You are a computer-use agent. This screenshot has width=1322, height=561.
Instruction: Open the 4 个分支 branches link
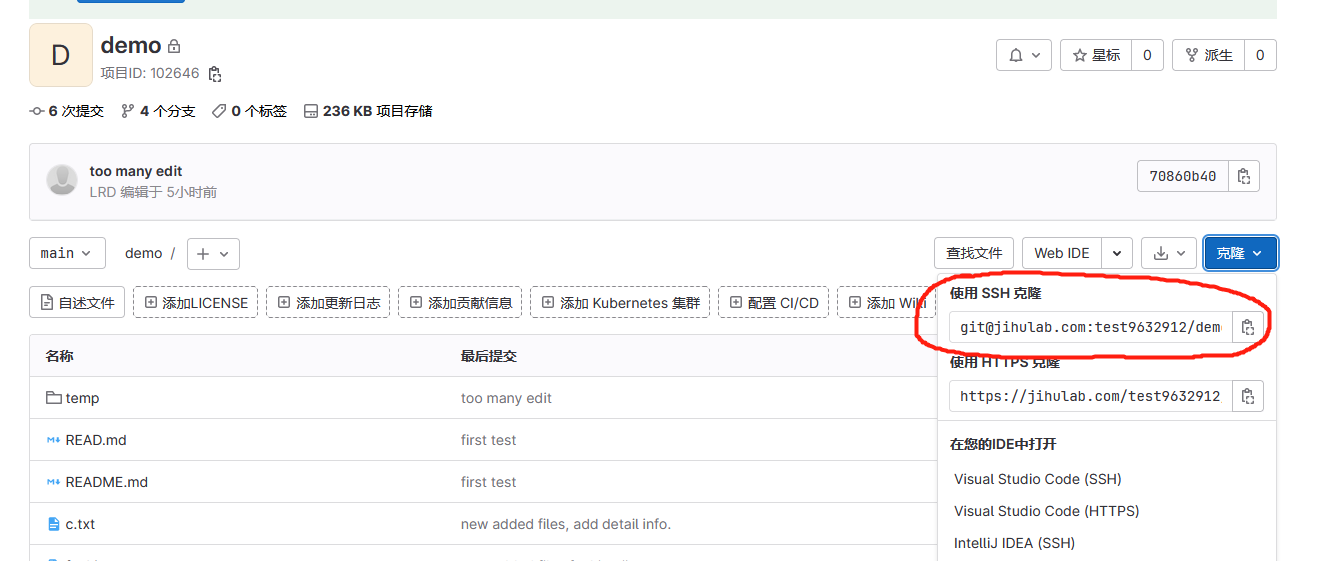tap(158, 111)
